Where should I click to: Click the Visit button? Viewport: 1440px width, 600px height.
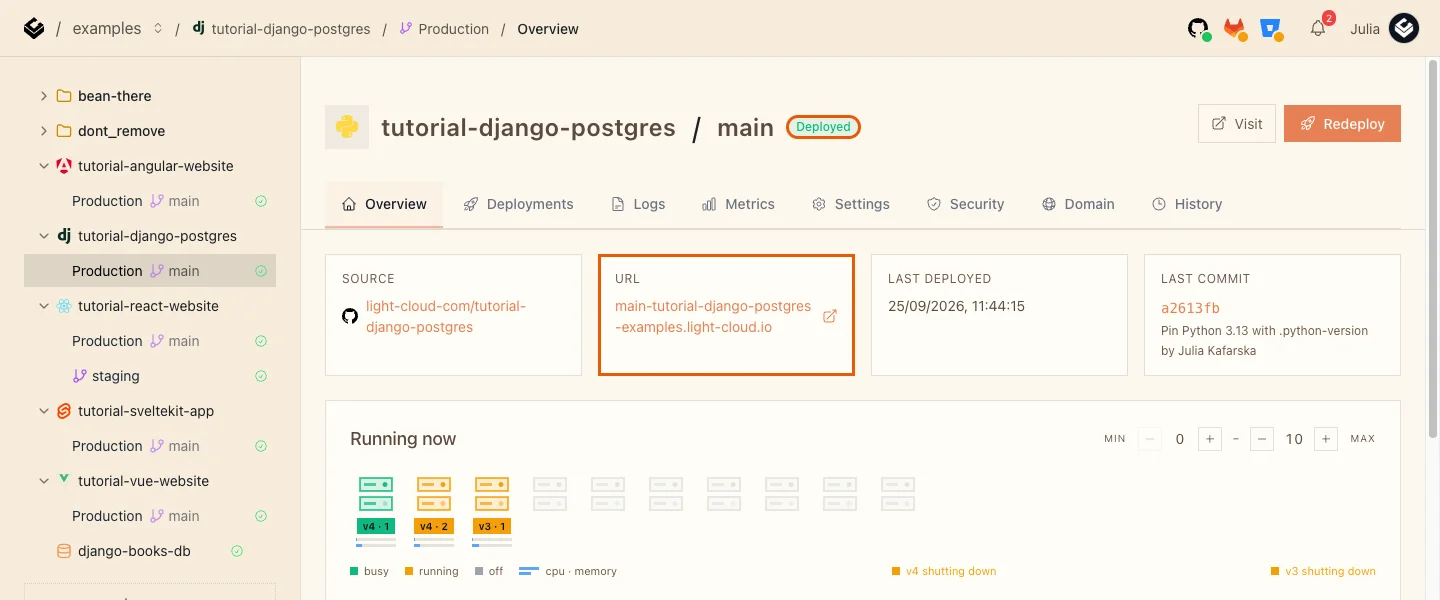point(1237,124)
